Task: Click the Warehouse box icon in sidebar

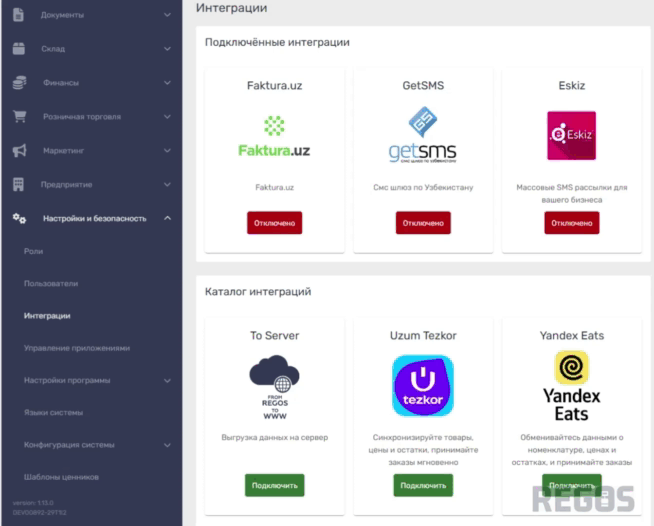Action: (18, 48)
